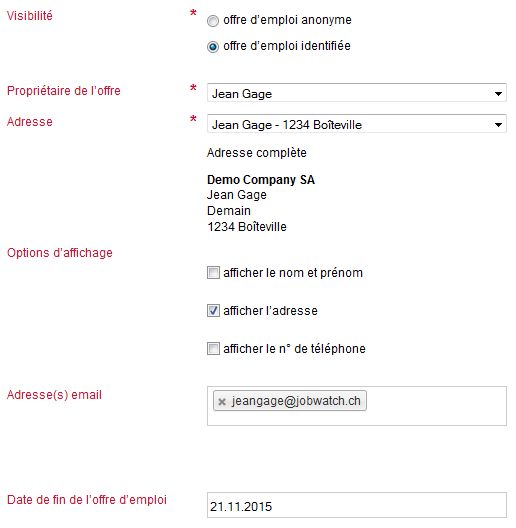Enable the afficher le nom et prénom checkbox
Viewport: 516px width, 528px height.
point(213,272)
